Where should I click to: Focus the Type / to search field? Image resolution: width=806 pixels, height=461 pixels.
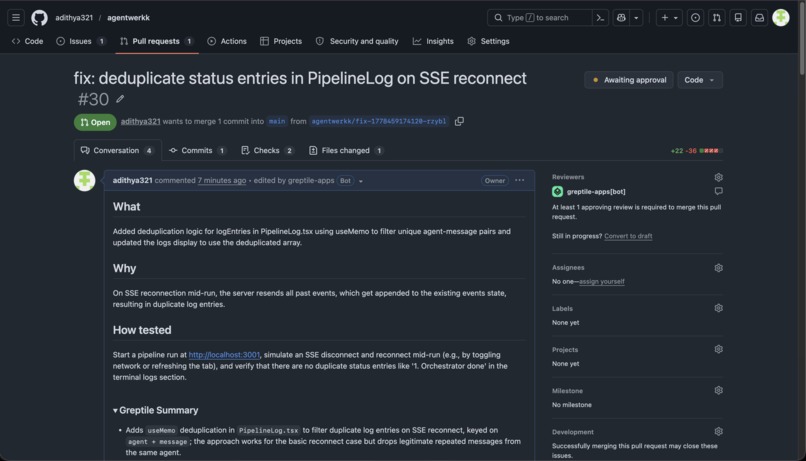[x=540, y=17]
